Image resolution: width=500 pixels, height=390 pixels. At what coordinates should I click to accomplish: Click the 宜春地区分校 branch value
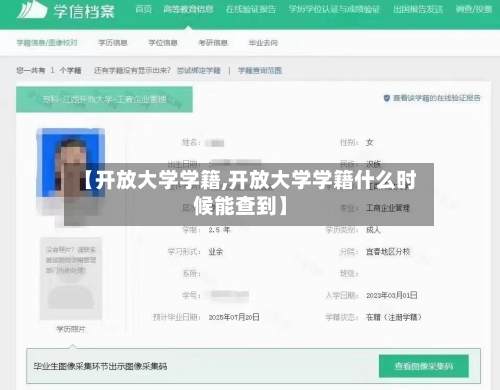[x=388, y=252]
